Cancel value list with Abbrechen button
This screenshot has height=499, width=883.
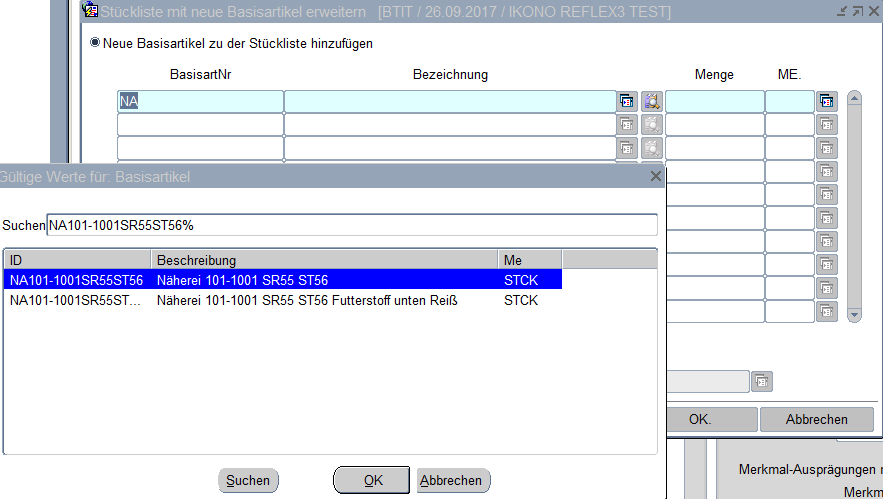(452, 480)
